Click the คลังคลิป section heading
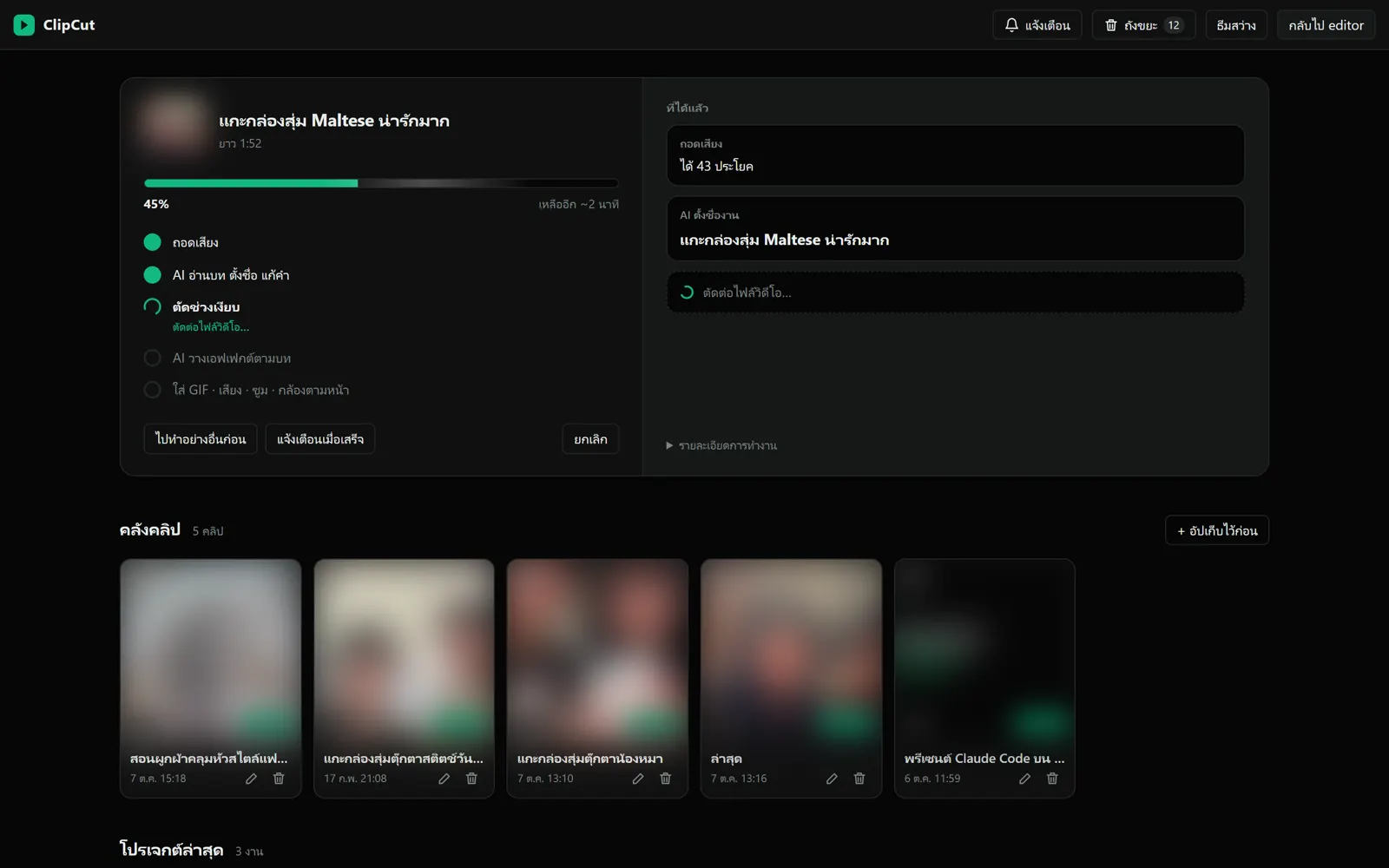 click(150, 529)
